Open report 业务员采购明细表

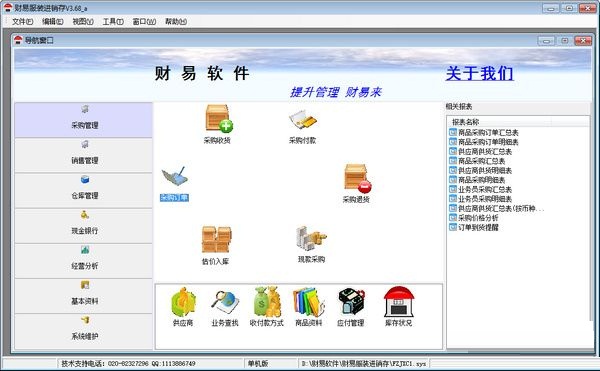pyautogui.click(x=481, y=199)
